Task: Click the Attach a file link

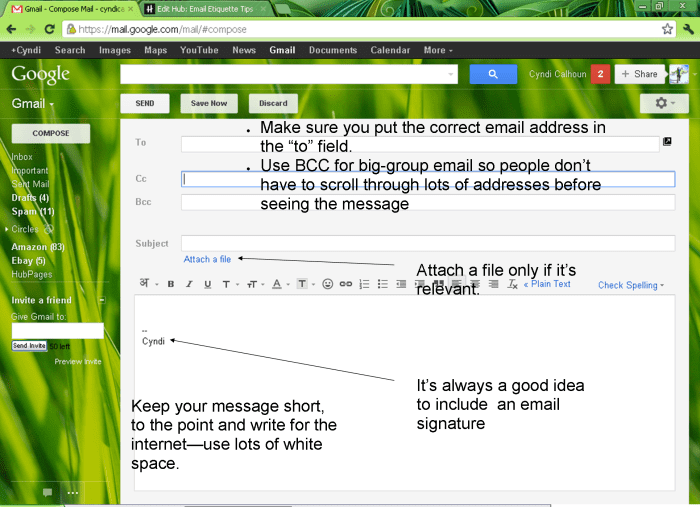Action: click(207, 259)
